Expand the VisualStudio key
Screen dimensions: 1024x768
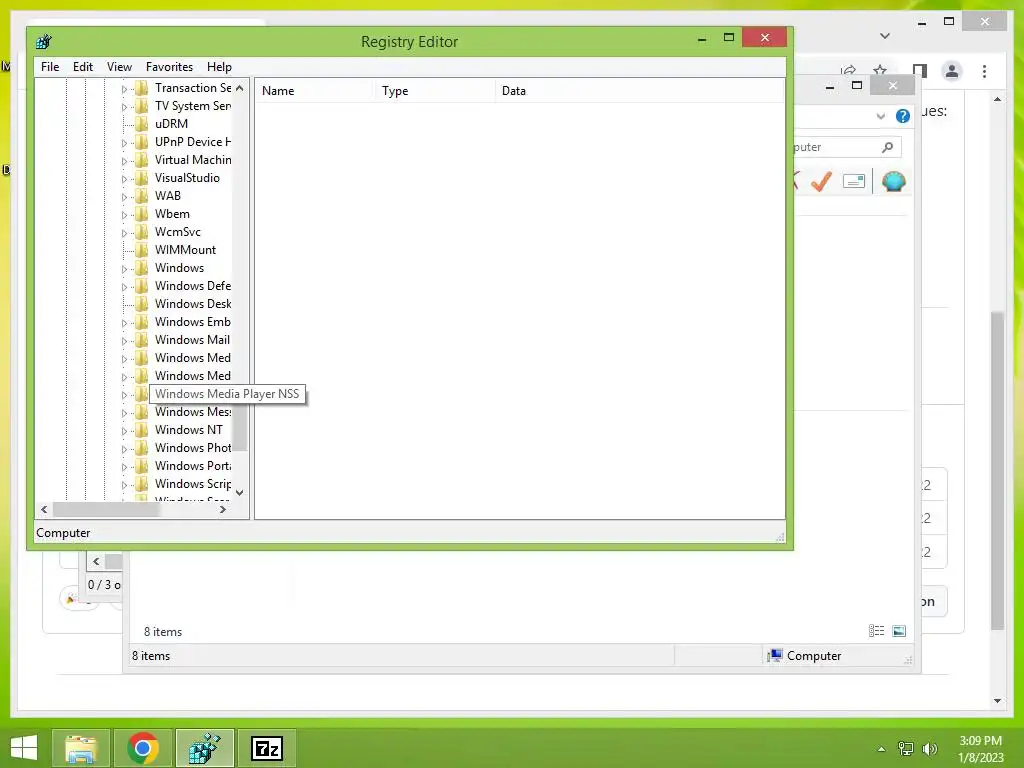click(124, 179)
